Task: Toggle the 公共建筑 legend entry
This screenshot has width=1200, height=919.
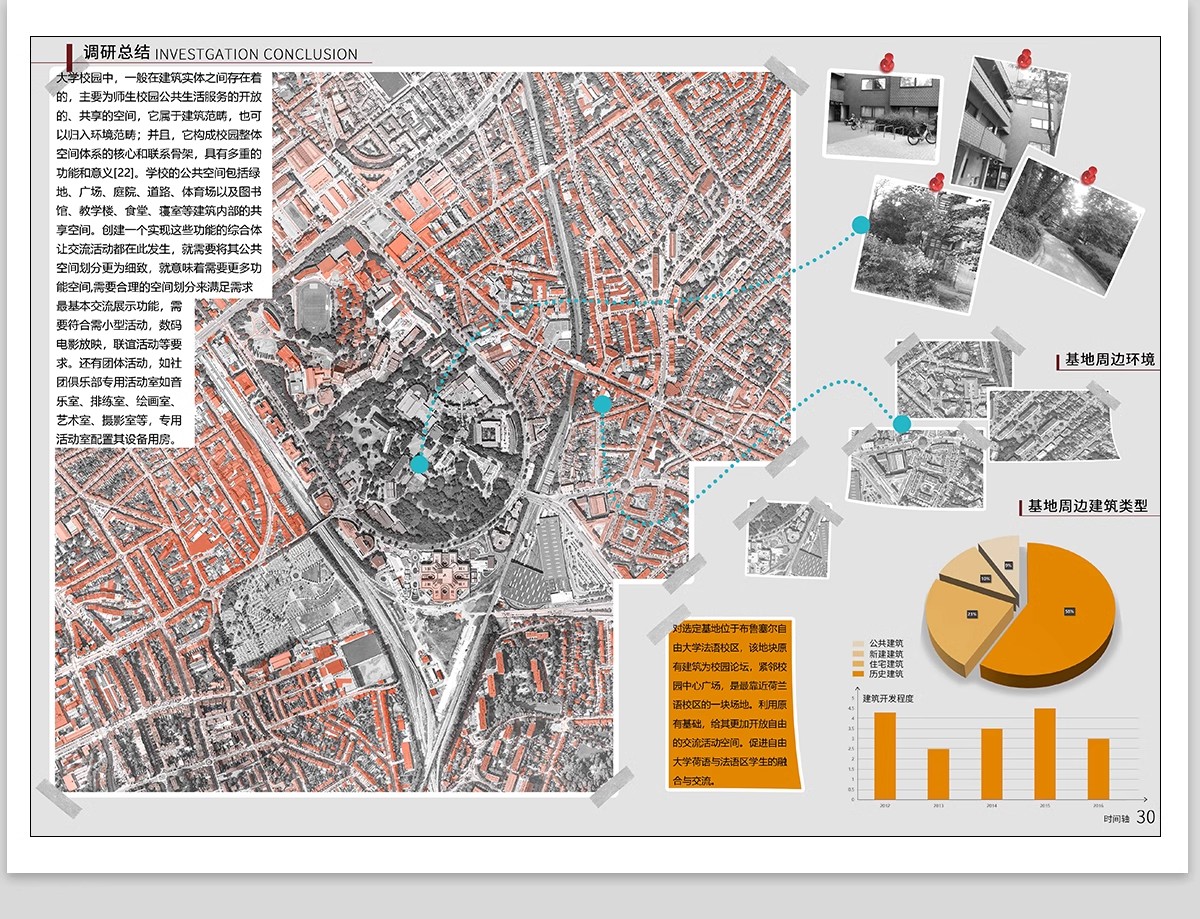Action: 887,643
